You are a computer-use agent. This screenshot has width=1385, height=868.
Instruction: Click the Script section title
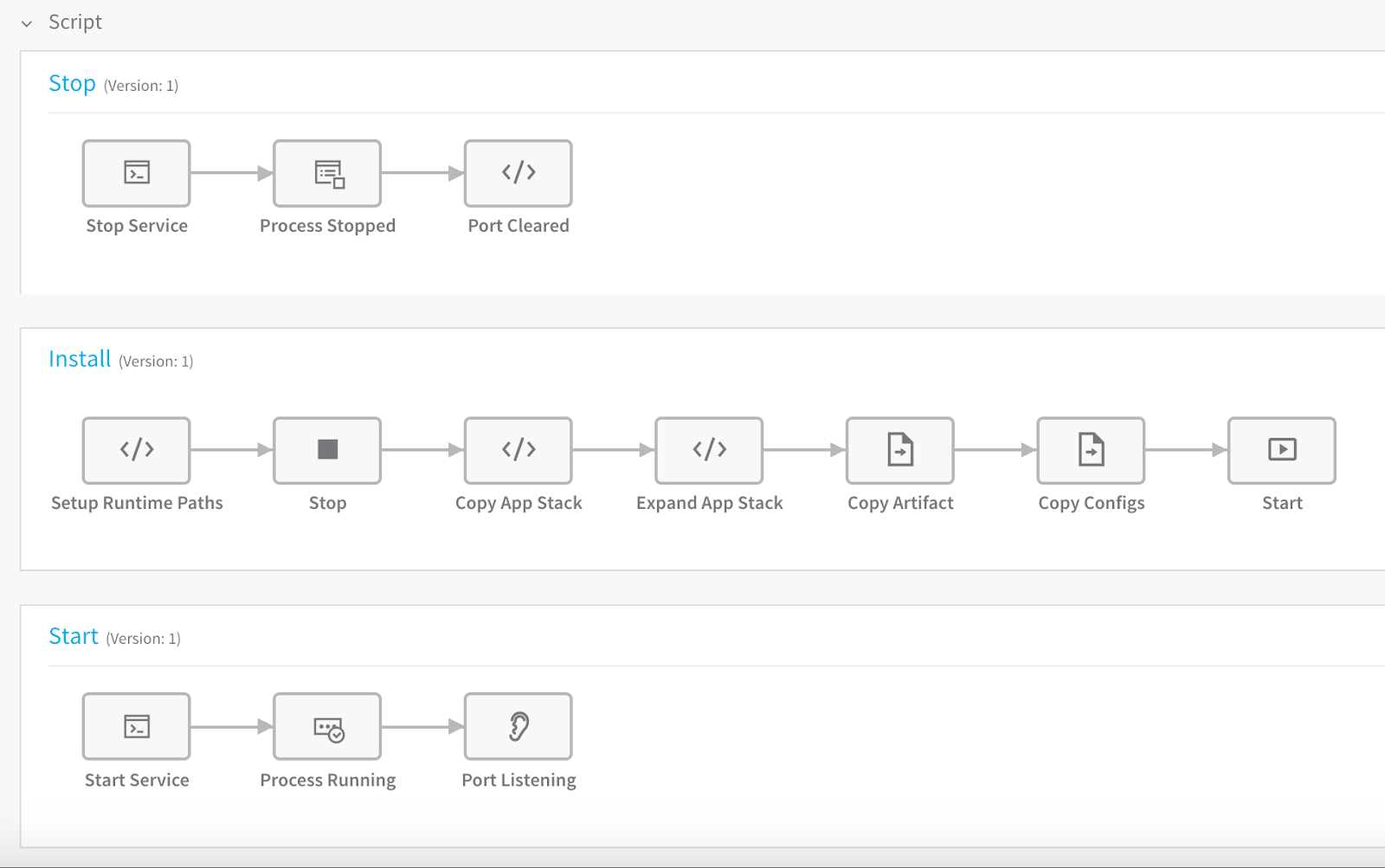(x=75, y=23)
